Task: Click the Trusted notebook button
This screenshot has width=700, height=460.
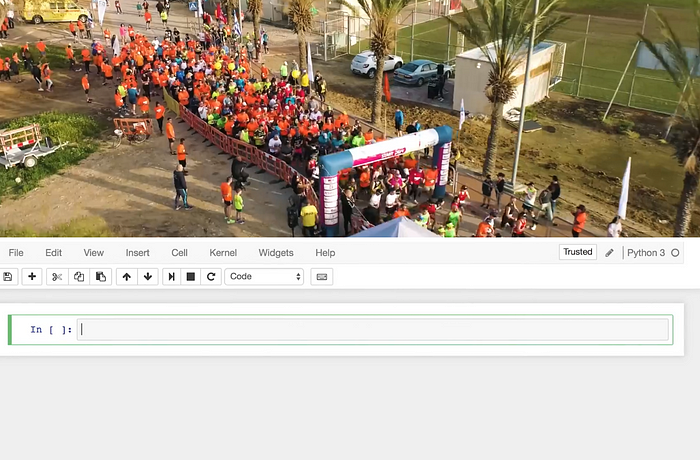Action: tap(578, 252)
